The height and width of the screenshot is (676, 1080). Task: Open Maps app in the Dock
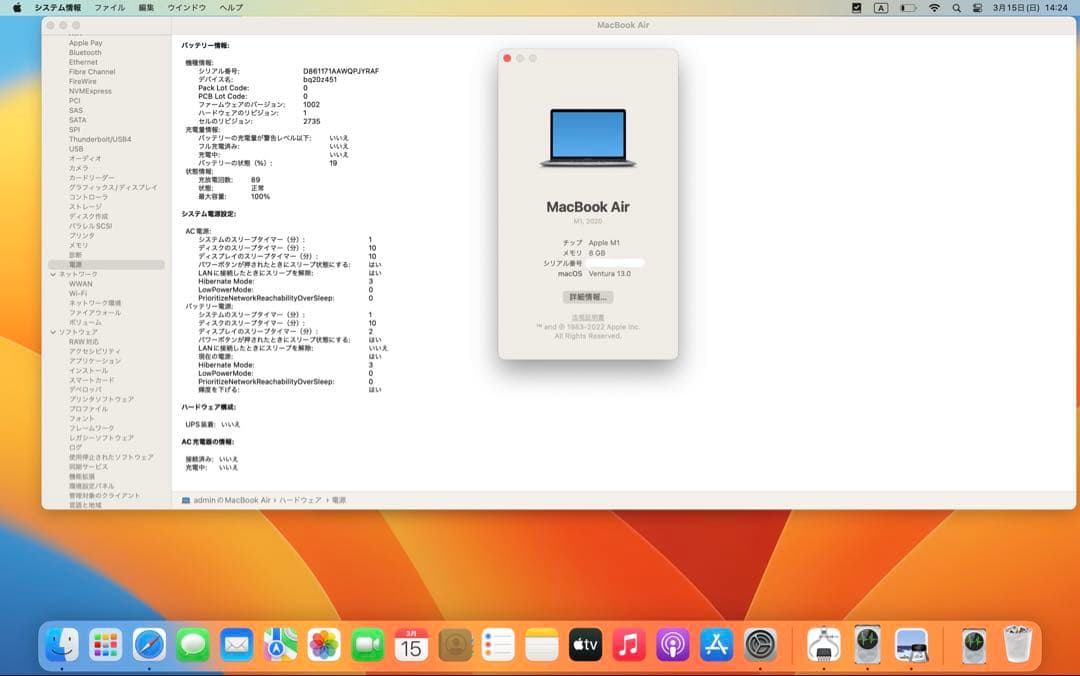tap(280, 646)
